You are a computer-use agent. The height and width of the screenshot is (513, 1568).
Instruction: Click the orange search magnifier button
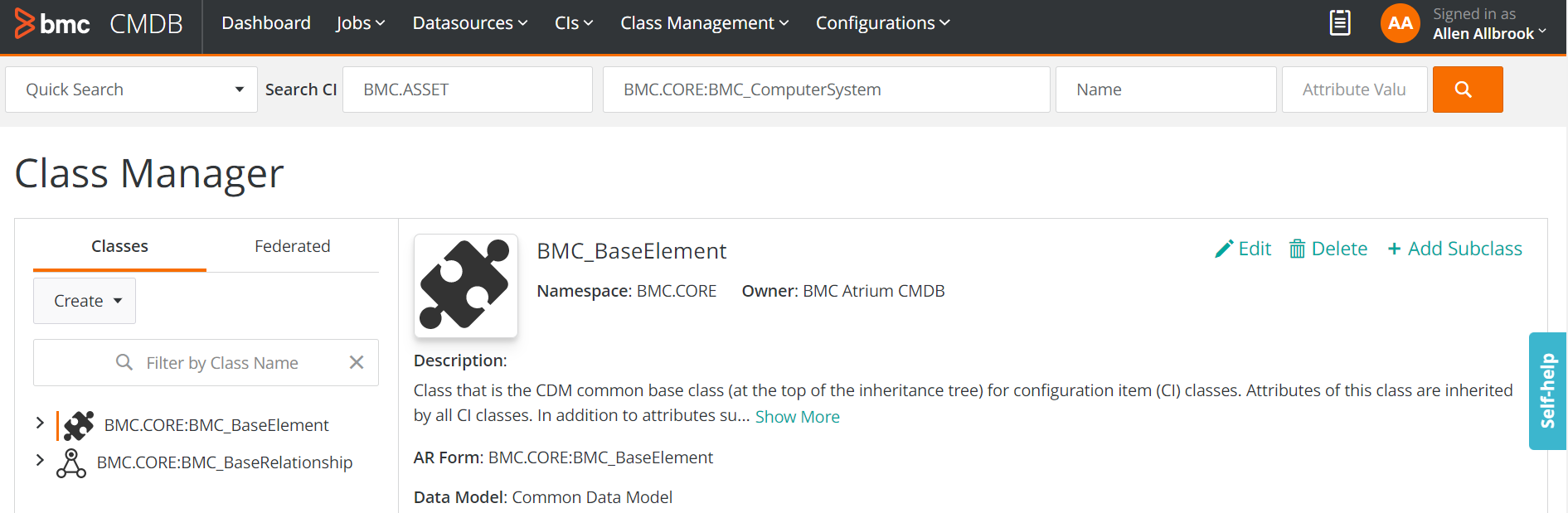tap(1467, 90)
